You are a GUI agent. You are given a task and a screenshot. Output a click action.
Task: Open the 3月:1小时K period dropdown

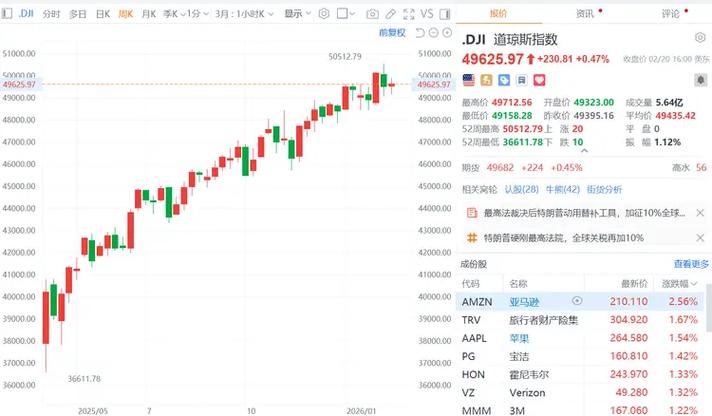245,14
